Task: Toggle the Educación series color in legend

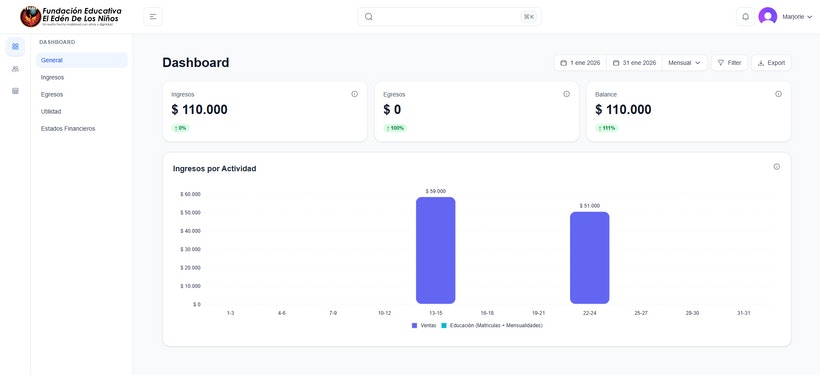Action: click(x=444, y=326)
